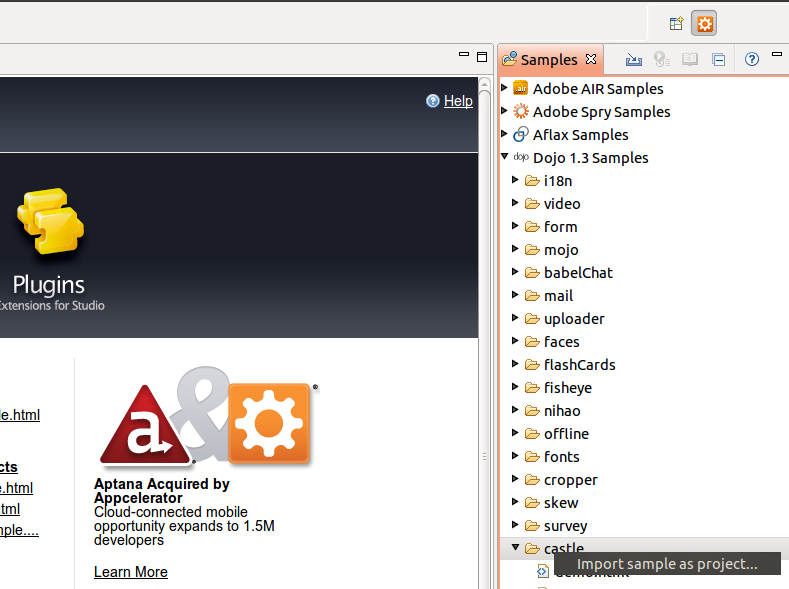Click the Plugins heading text
Image resolution: width=789 pixels, height=589 pixels.
click(48, 285)
